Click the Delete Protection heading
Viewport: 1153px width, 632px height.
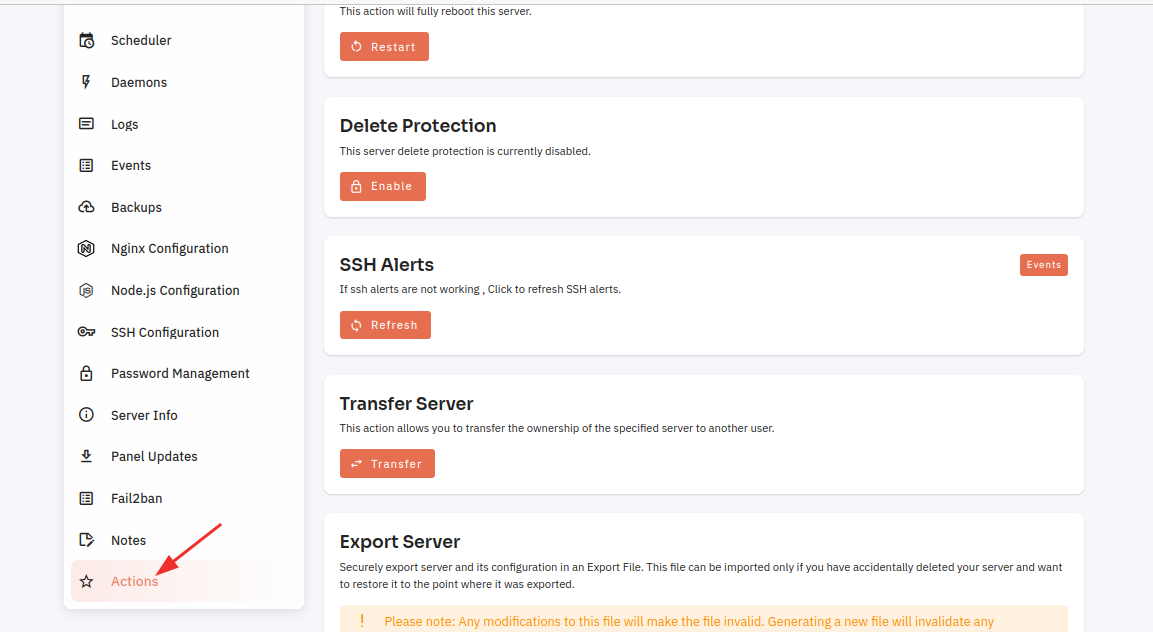[418, 126]
